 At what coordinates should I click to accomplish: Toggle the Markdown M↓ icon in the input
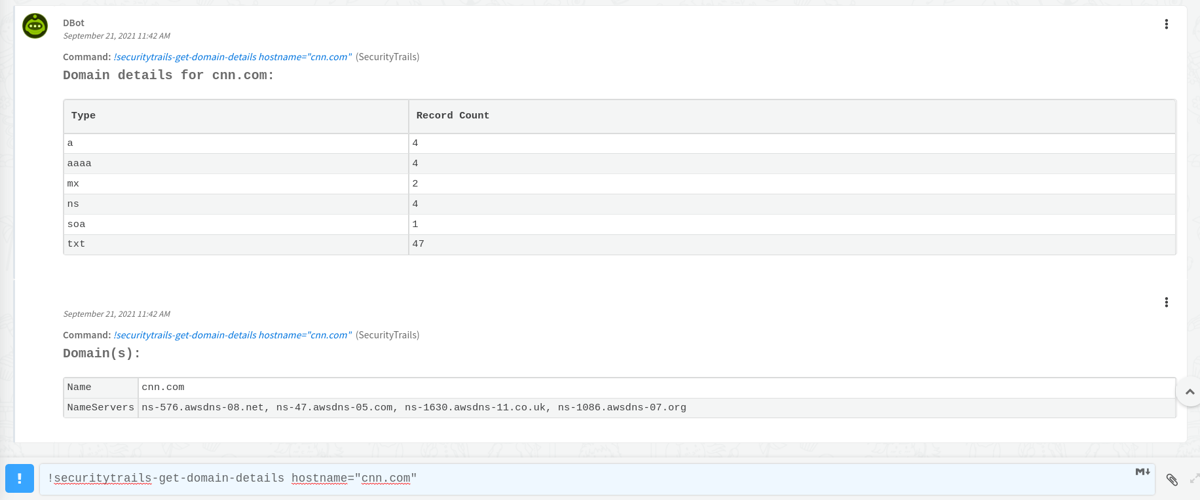click(x=1143, y=471)
